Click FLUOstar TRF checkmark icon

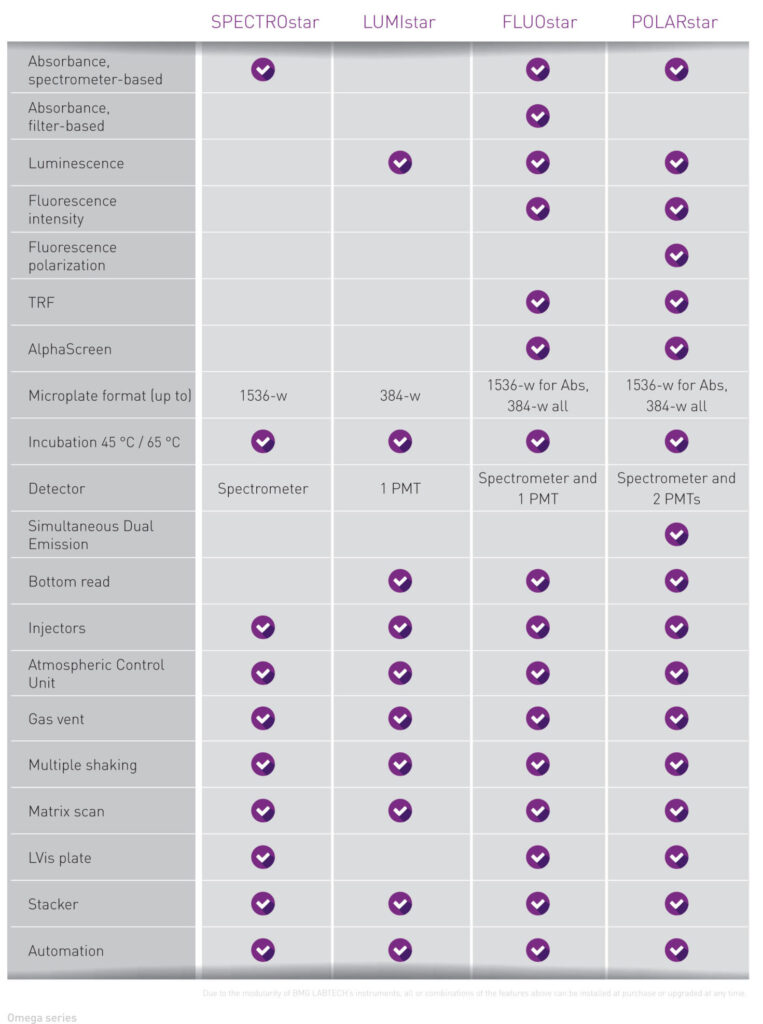click(x=538, y=302)
